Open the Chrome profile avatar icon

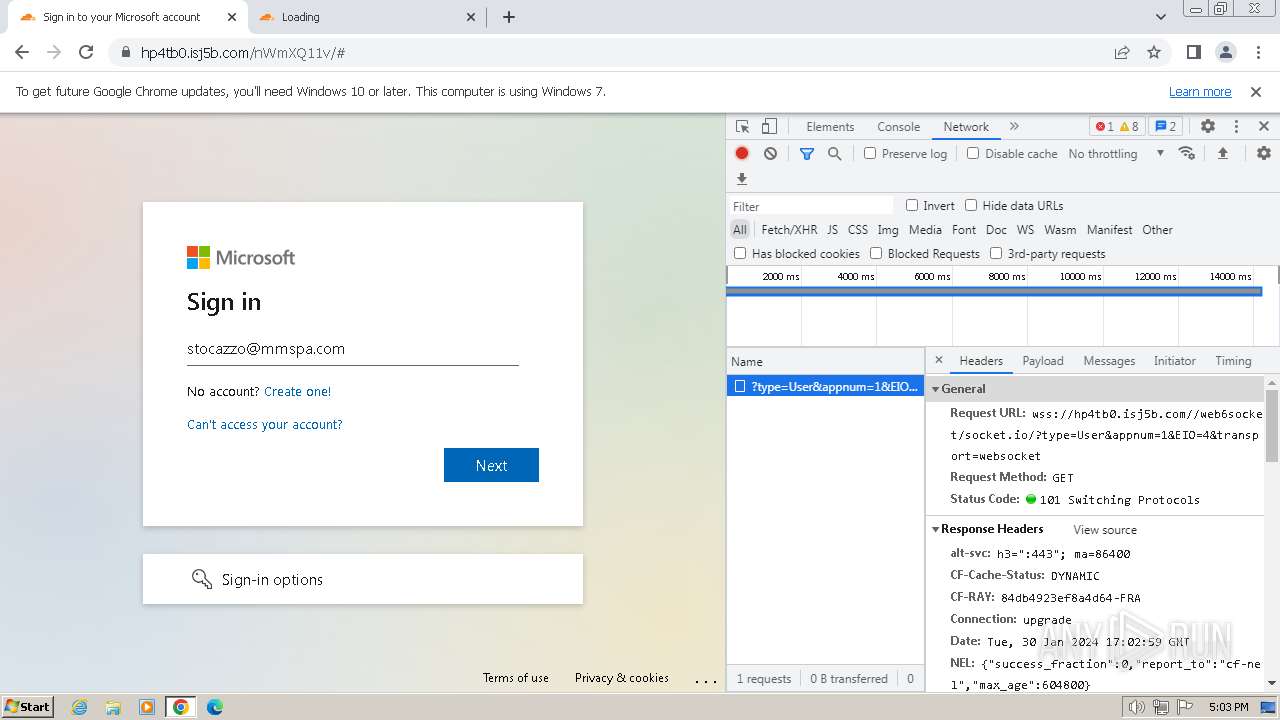1225,53
